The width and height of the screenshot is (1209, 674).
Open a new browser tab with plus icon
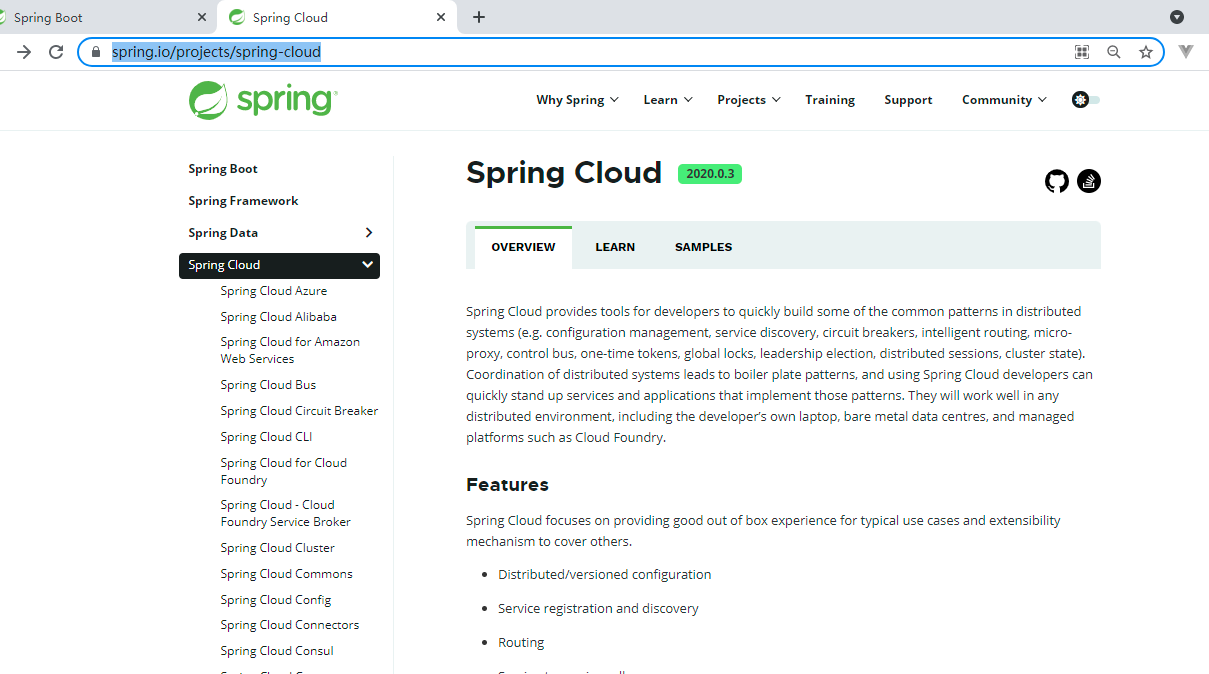point(479,17)
